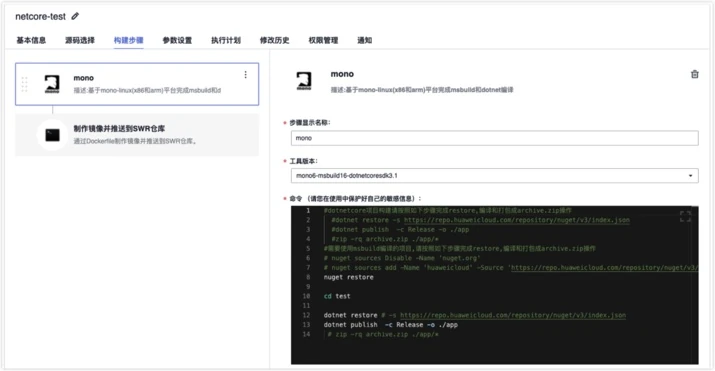Image resolution: width=715 pixels, height=371 pixels.
Task: Click the netcore-test task title
Action: (41, 16)
